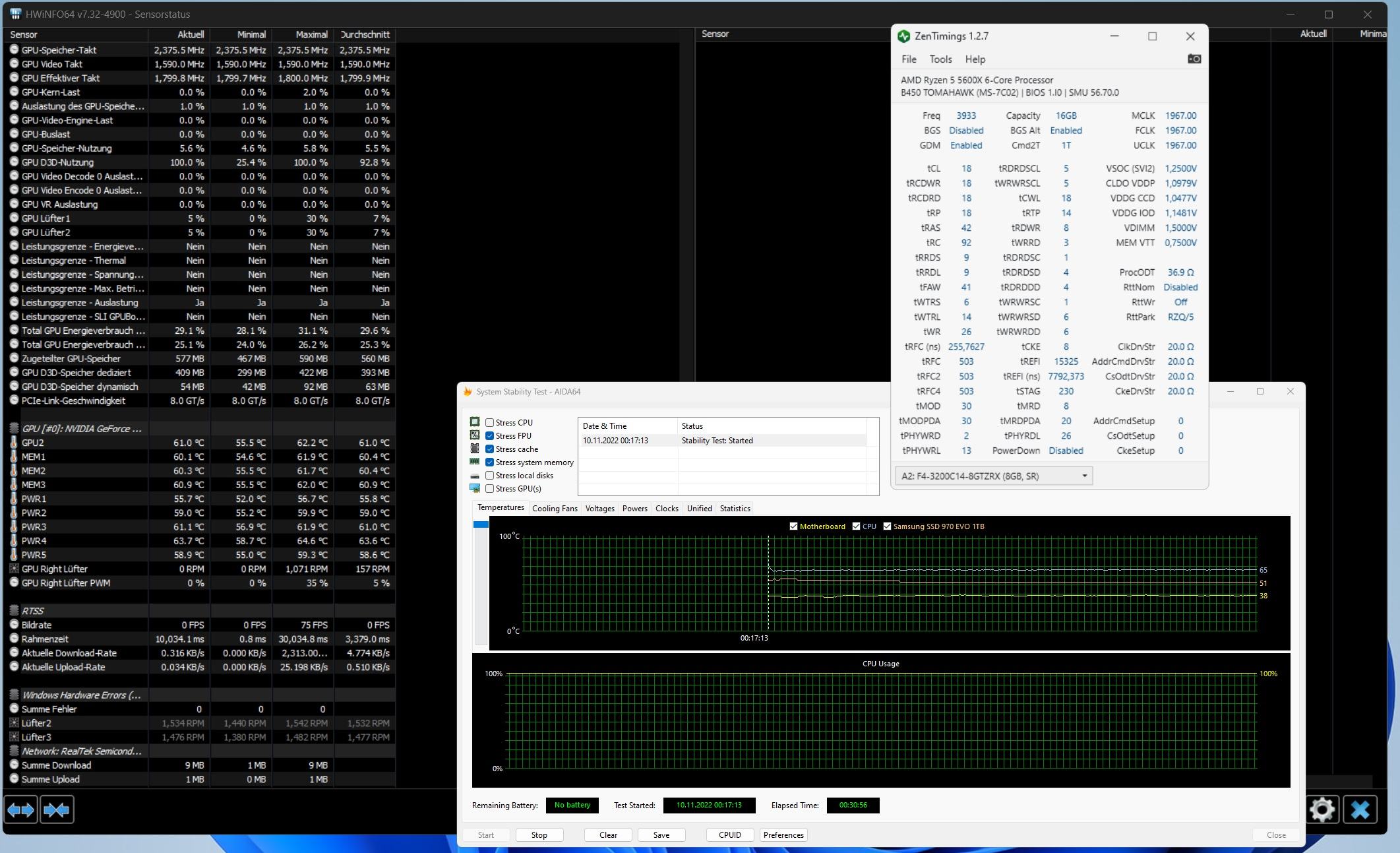Enable the Stress CPU checkbox

[490, 423]
